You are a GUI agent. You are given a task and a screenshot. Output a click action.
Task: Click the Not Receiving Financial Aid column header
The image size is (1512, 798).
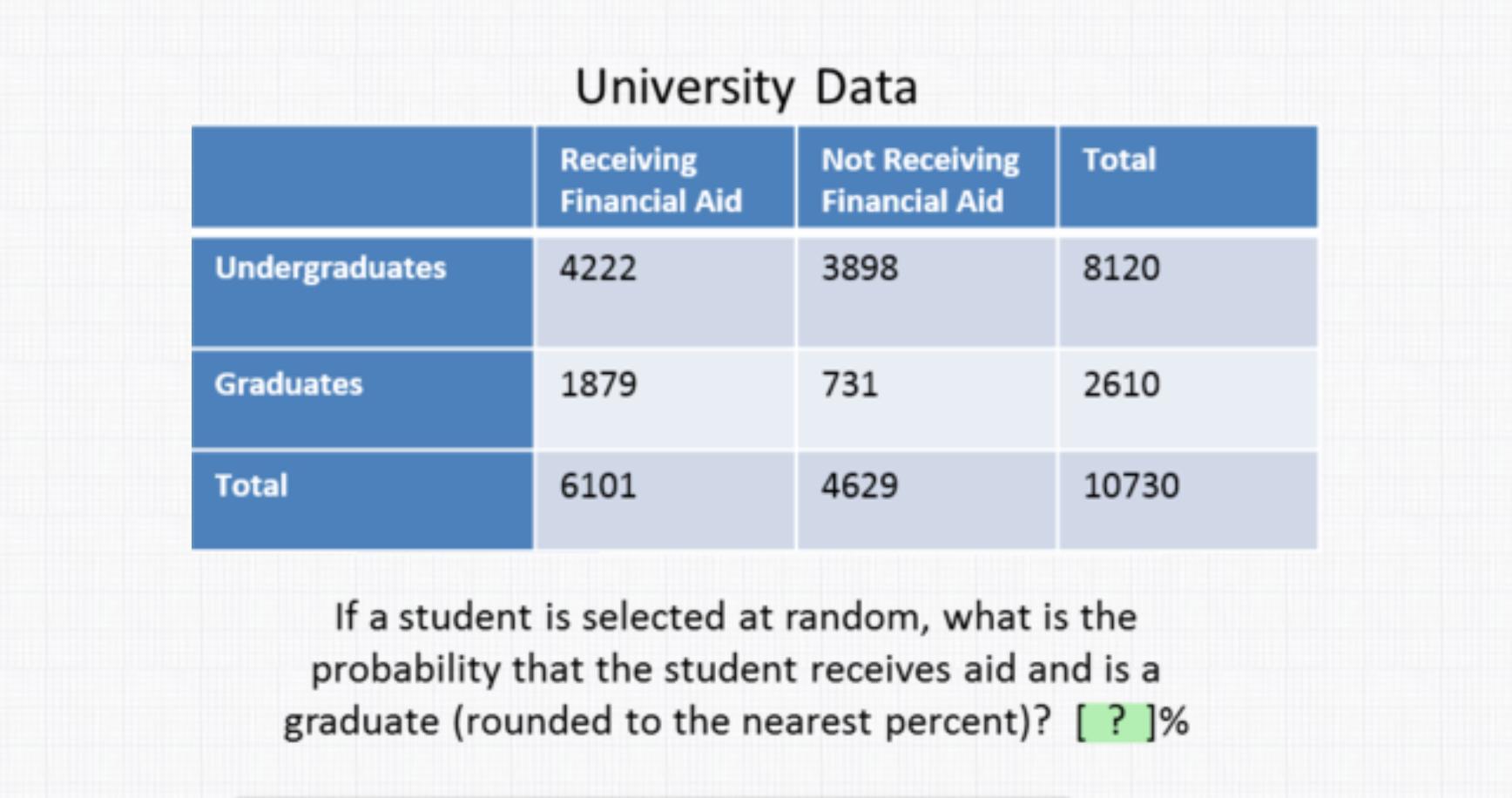(927, 178)
